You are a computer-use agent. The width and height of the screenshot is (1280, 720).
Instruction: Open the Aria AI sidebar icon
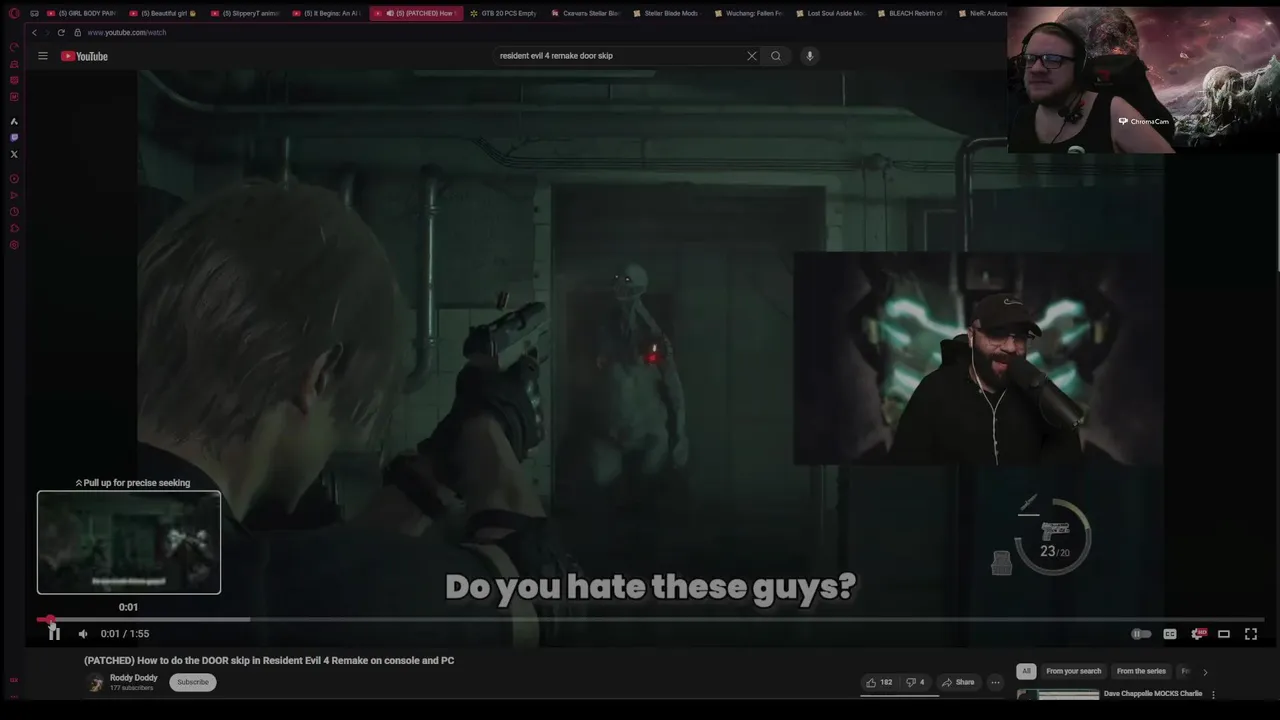(x=14, y=121)
